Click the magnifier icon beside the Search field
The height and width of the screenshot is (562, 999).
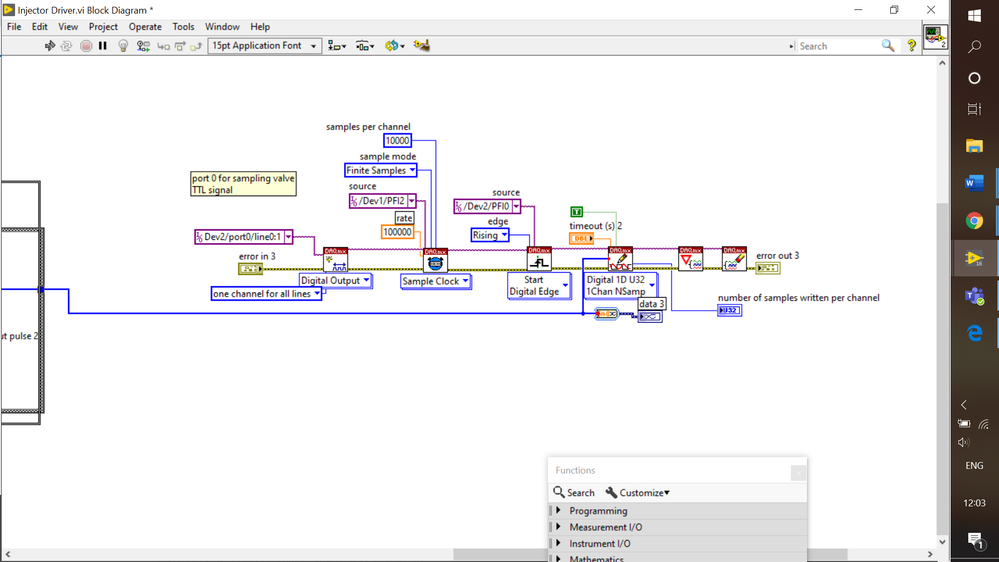tap(888, 46)
